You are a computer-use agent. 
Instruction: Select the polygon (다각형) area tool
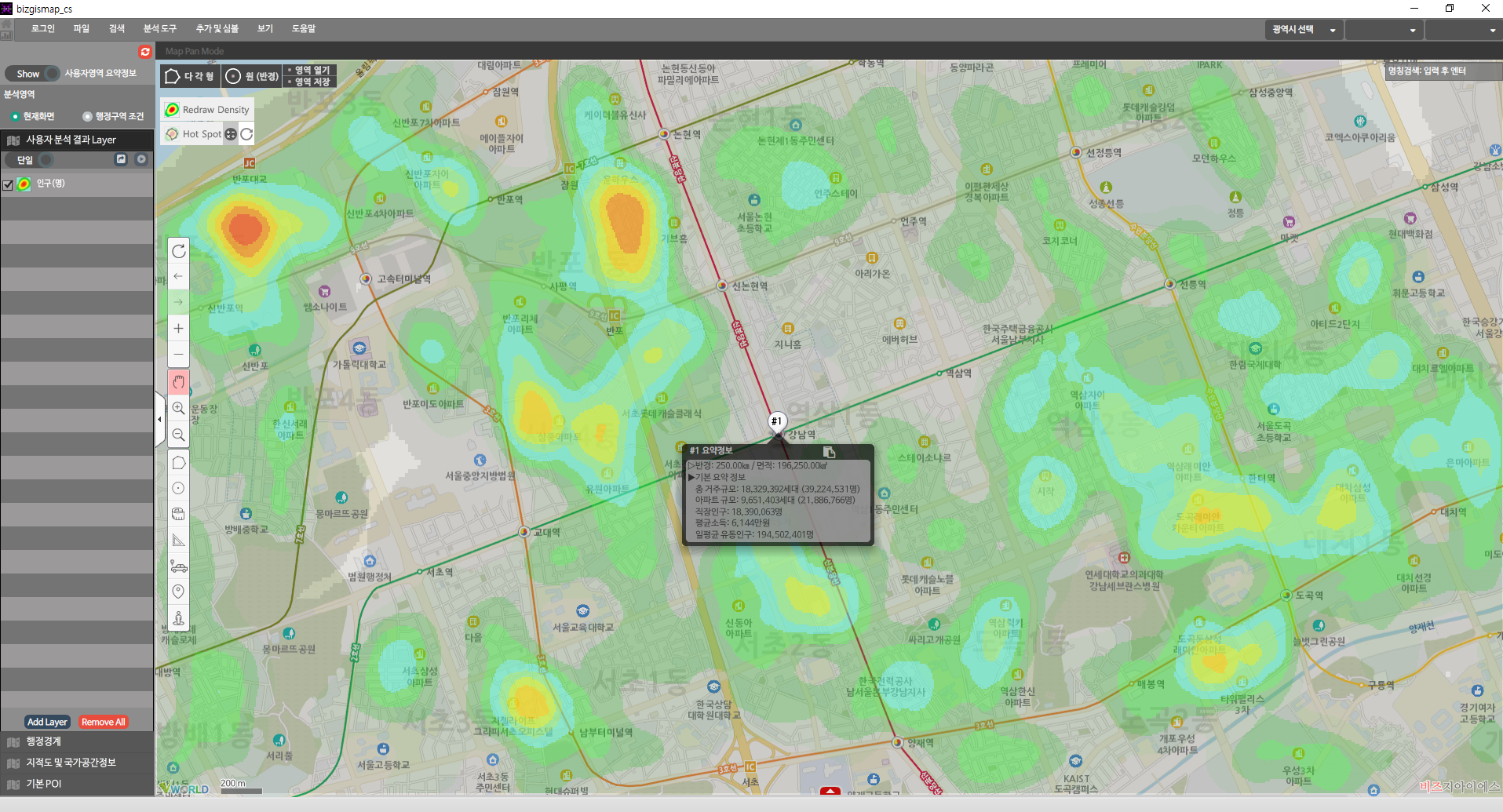click(x=190, y=76)
